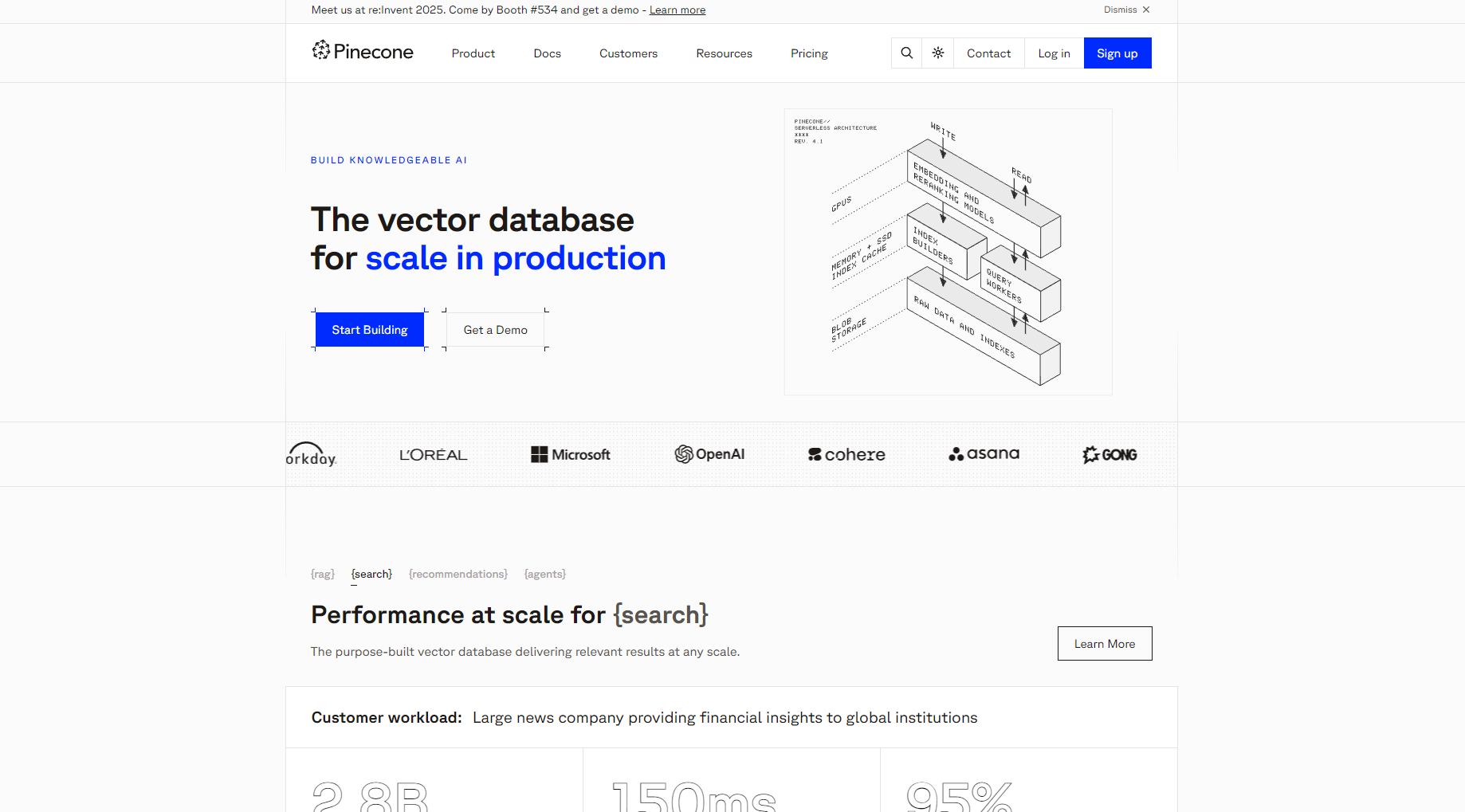Click the serverless architecture diagram

point(948,252)
